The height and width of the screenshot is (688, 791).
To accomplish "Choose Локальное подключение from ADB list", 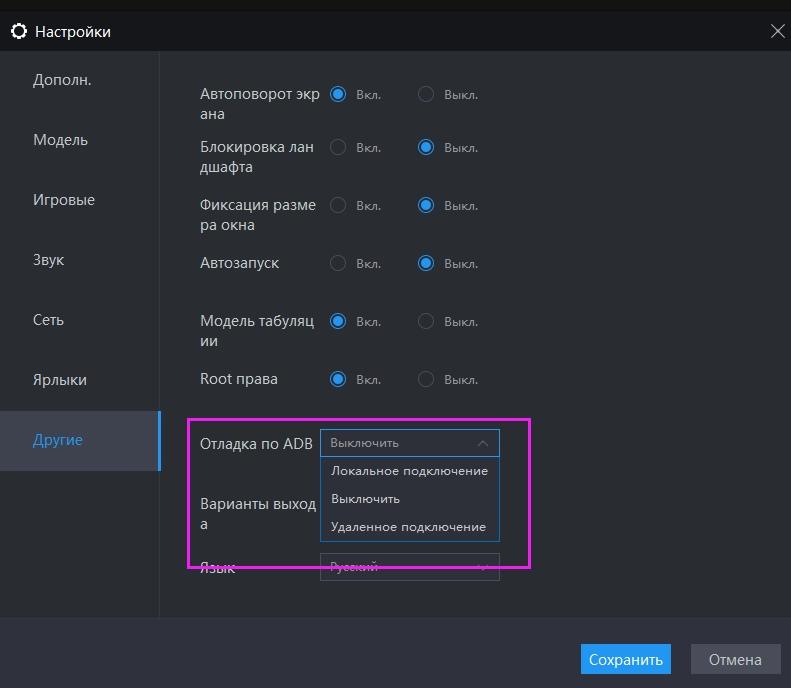I will (409, 471).
